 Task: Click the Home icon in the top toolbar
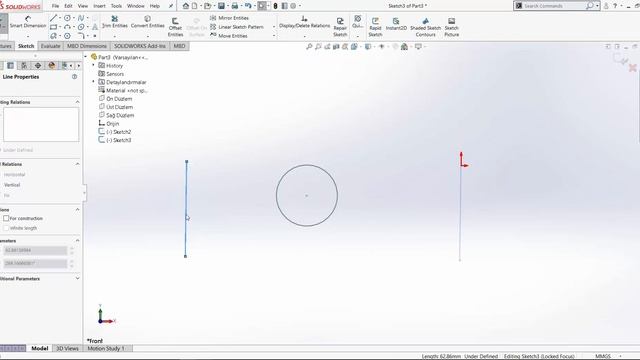pos(186,6)
